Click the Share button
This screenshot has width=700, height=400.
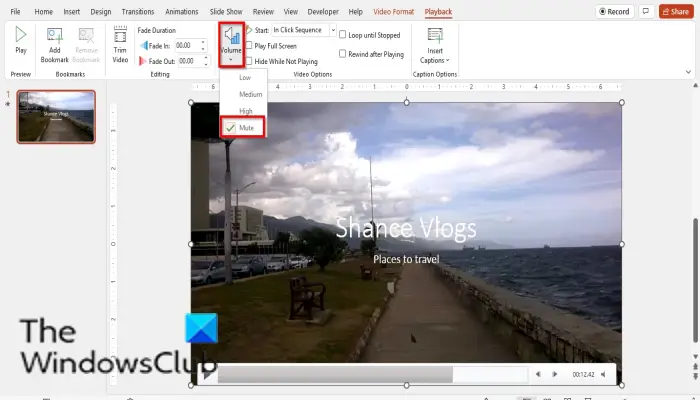676,12
